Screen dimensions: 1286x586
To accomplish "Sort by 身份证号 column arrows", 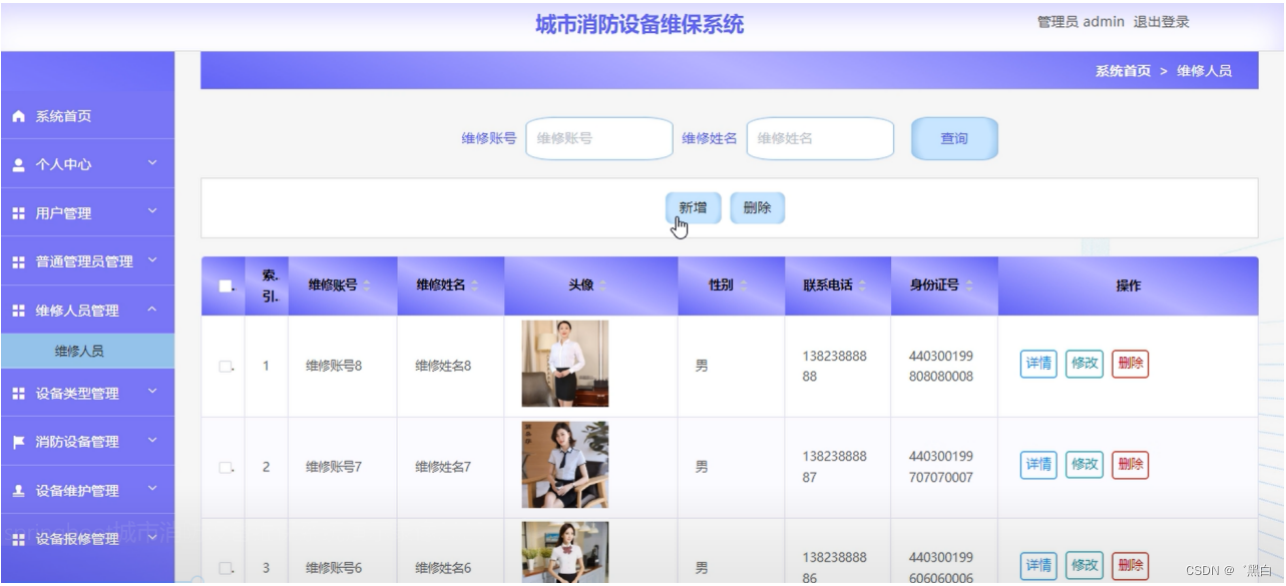I will (x=968, y=286).
